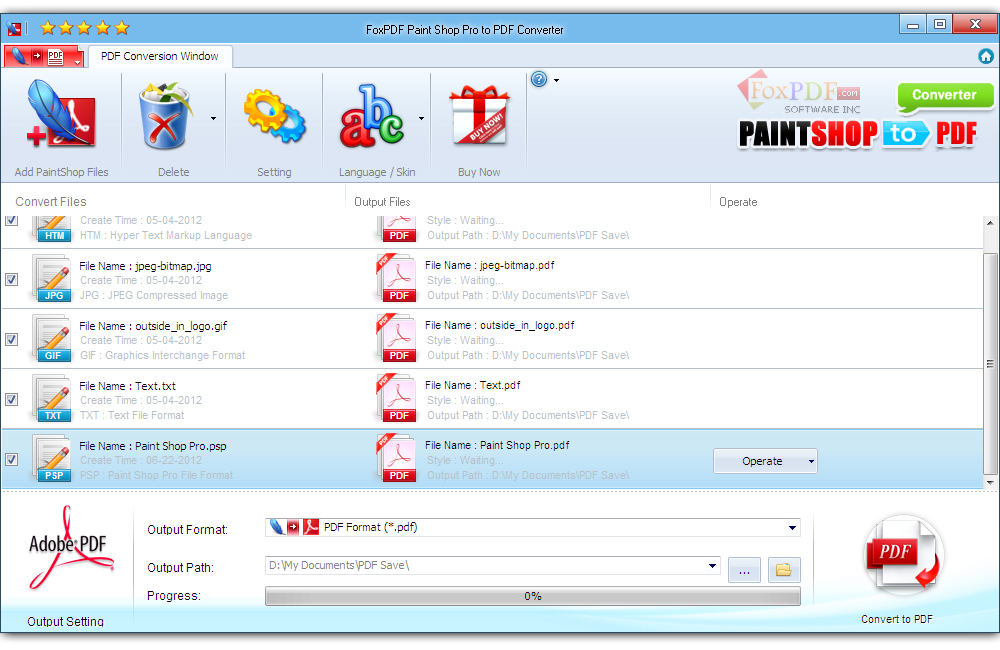Click the Adobe PDF logo in Output Setting
1000x650 pixels.
[70, 549]
